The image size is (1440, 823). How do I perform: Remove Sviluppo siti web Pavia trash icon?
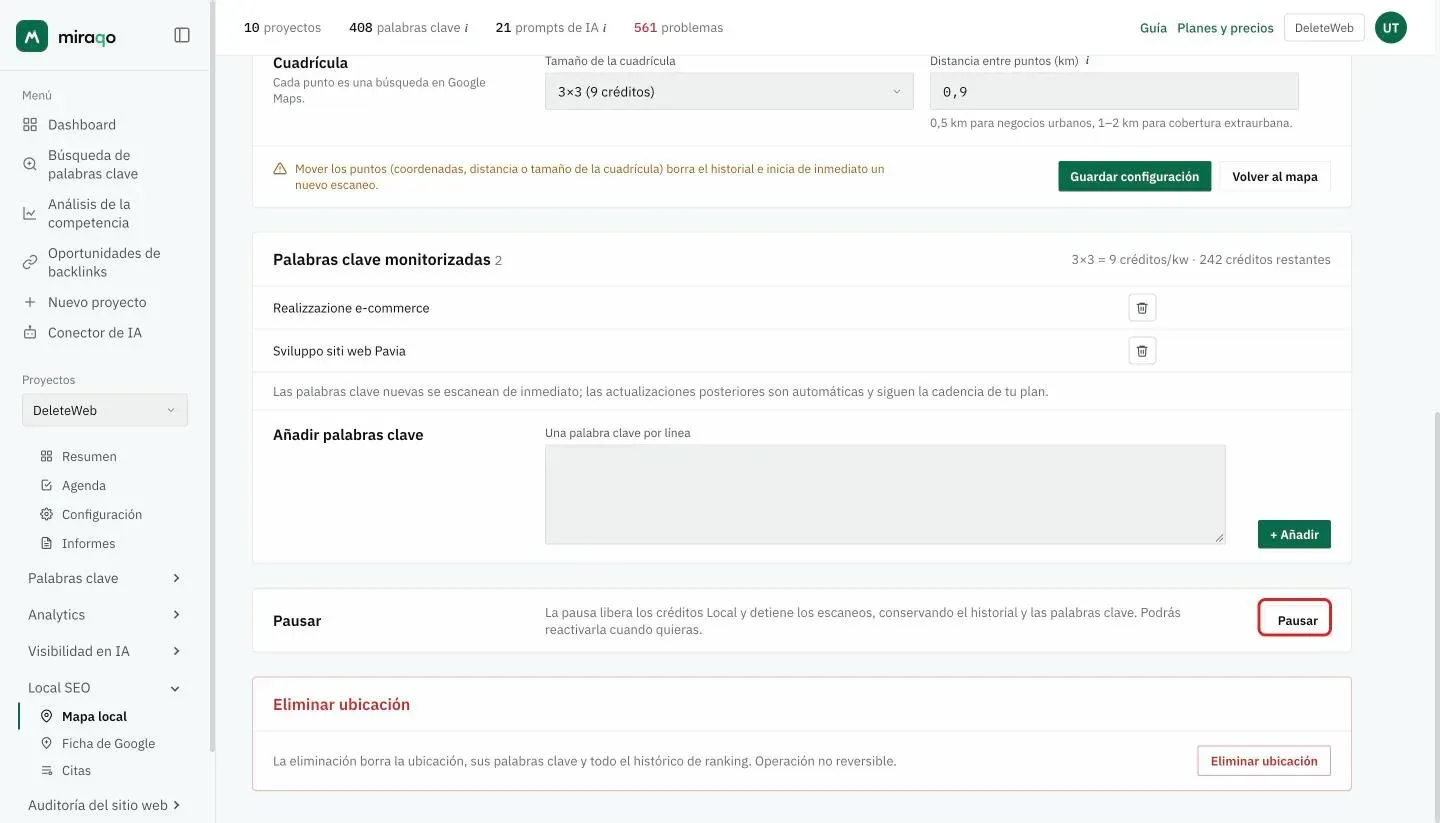tap(1142, 351)
